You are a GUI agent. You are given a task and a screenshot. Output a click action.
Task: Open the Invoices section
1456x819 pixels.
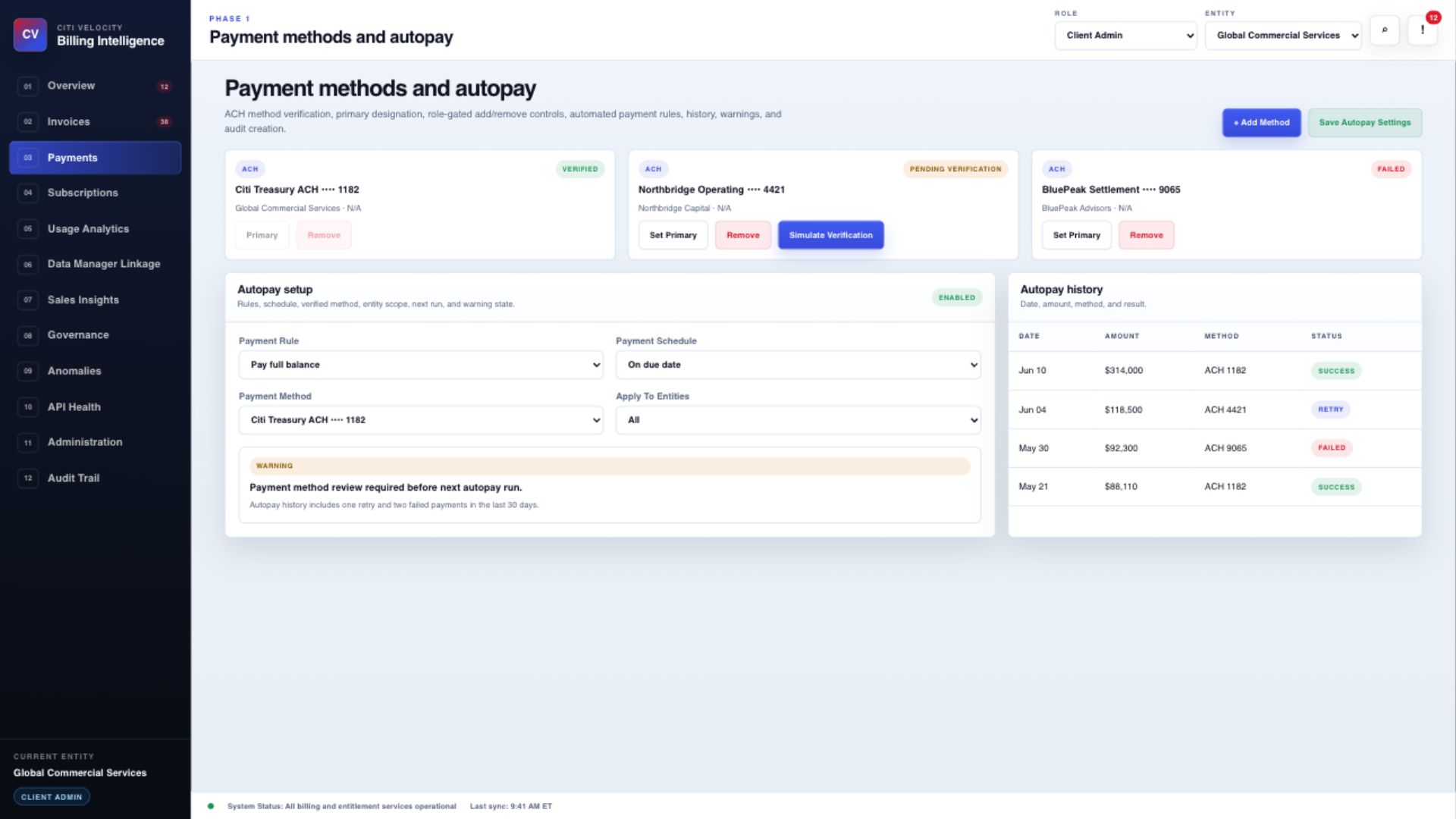pos(95,122)
